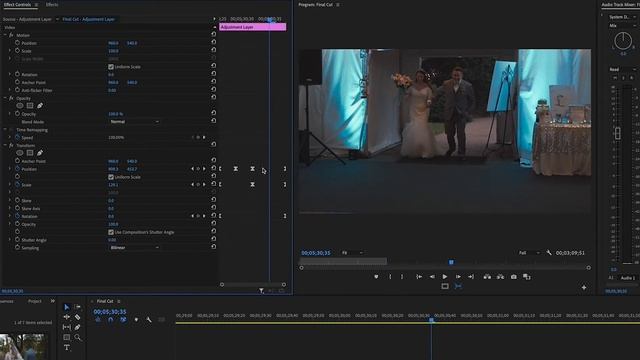Screen dimensions: 640x360
Task: Toggle Linked Selection in timeline
Action: (123, 320)
